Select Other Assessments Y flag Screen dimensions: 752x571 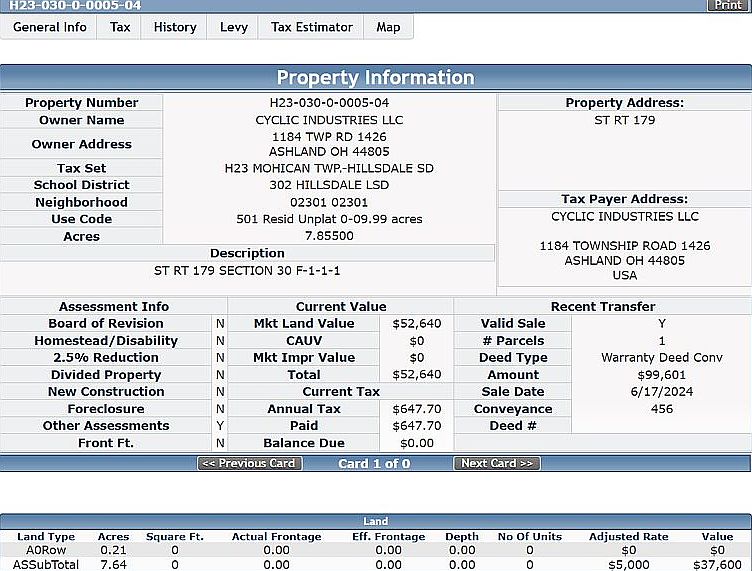[220, 426]
